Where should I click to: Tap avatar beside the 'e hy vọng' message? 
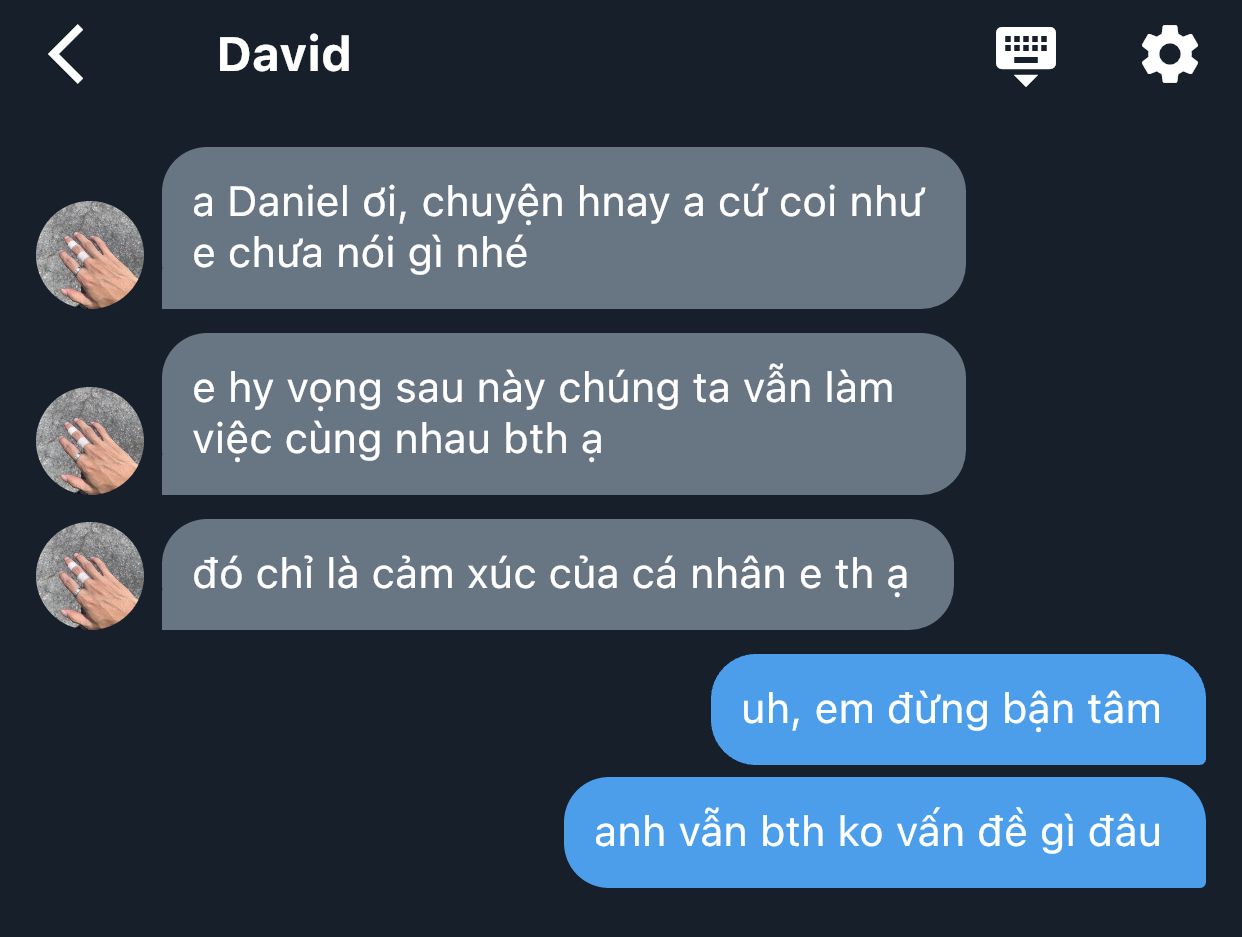(90, 441)
